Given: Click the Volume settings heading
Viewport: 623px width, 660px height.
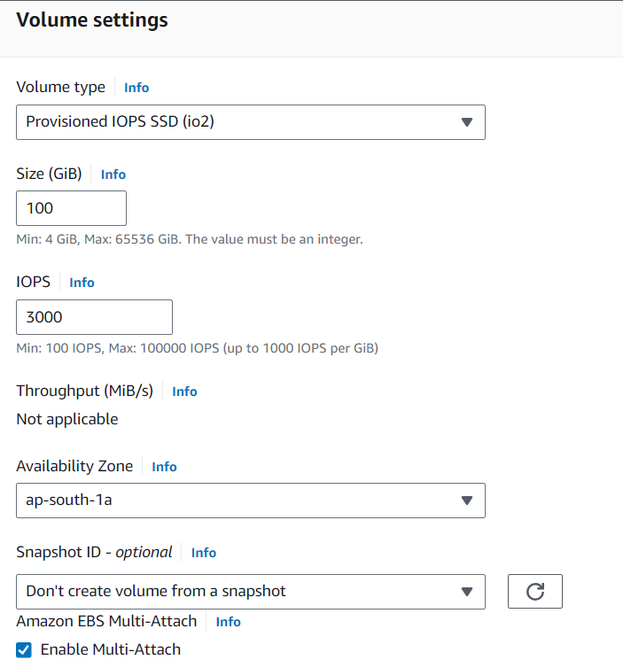Looking at the screenshot, I should 92,20.
